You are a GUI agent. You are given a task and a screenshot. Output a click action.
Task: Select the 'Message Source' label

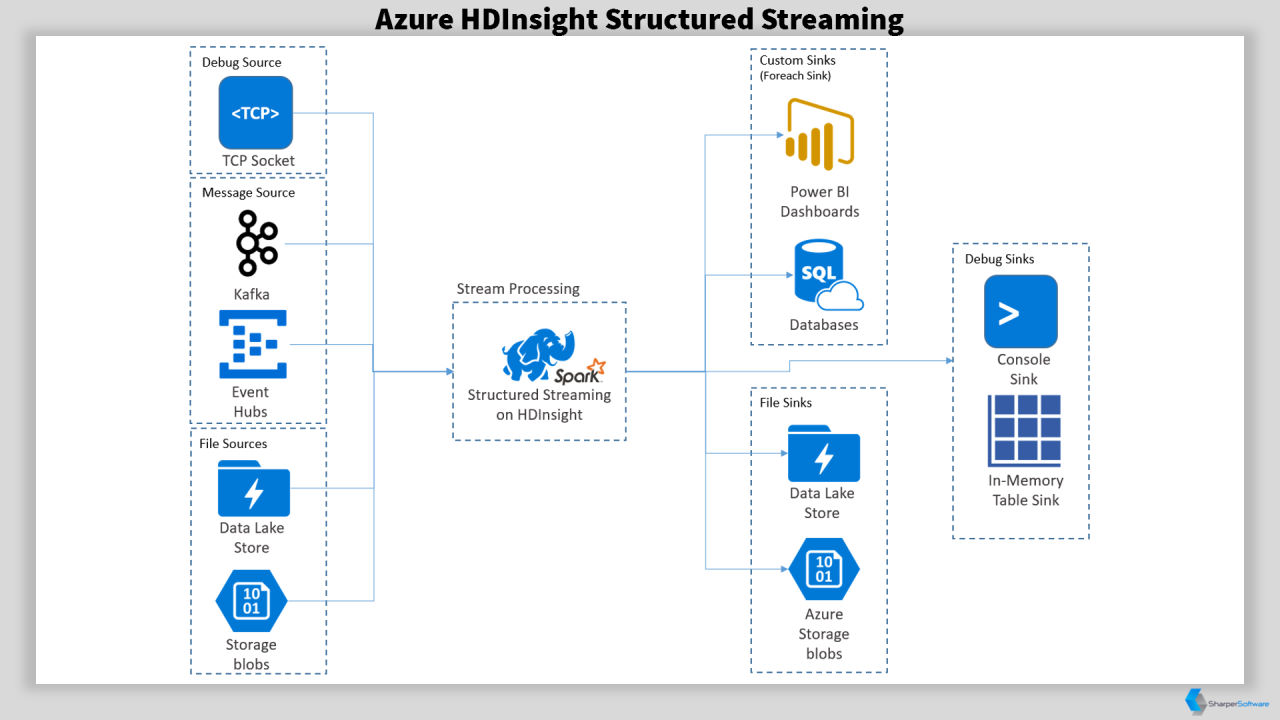point(249,193)
